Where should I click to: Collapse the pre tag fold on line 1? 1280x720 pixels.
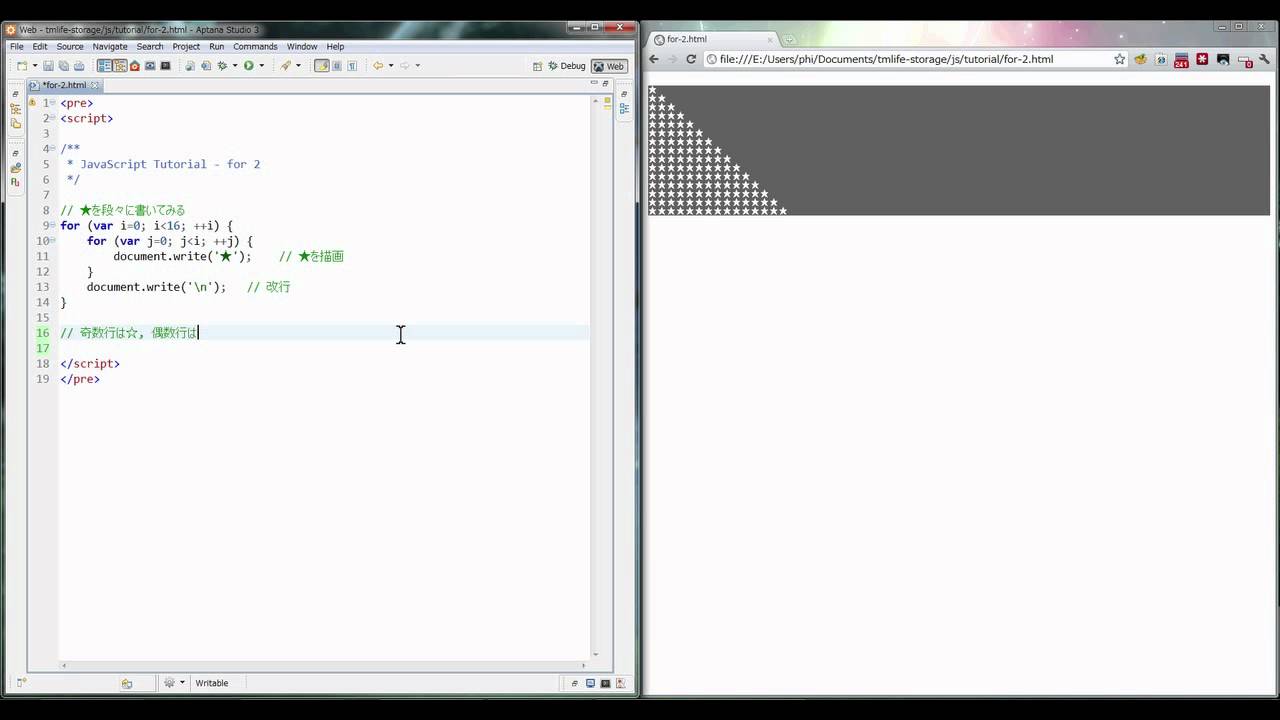[53, 103]
